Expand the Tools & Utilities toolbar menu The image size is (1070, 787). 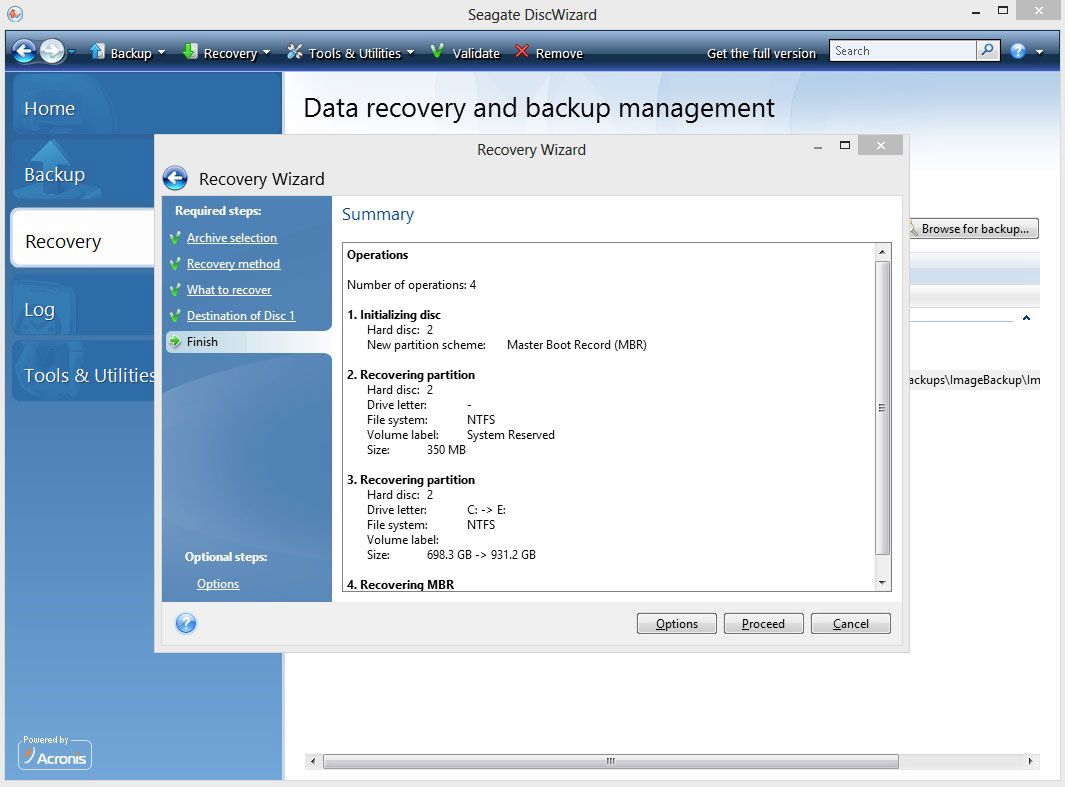(351, 53)
